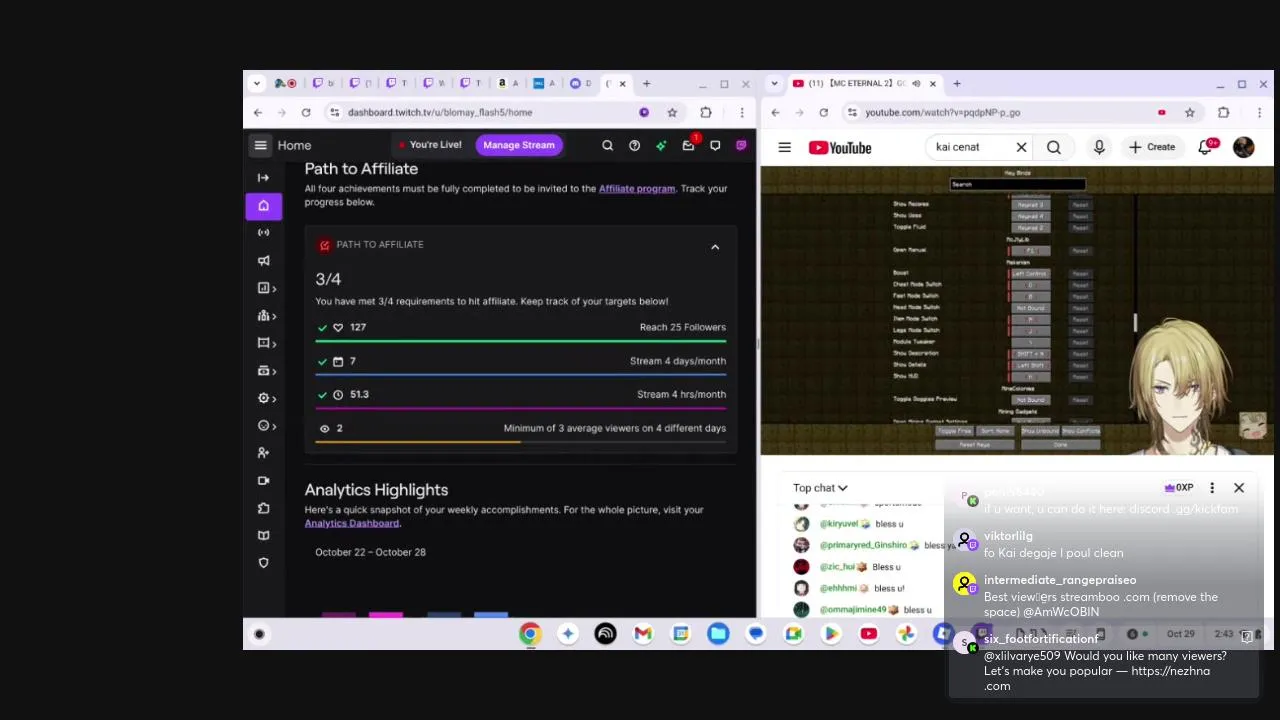The height and width of the screenshot is (720, 1280).
Task: Clear the YouTube search text with X
Action: coord(1021,148)
